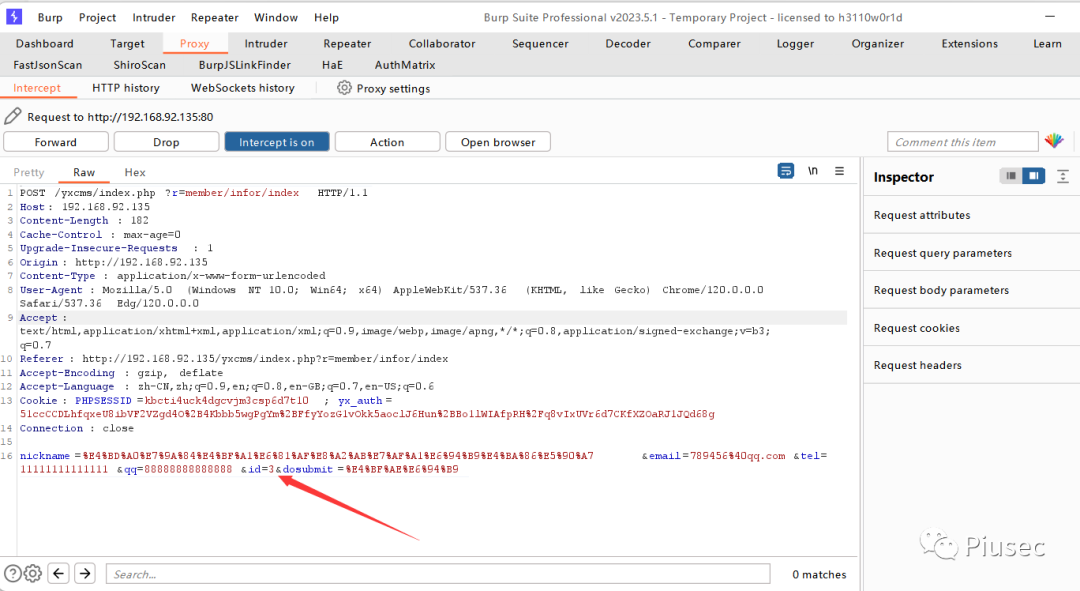Open the Collaborator tab
The height and width of the screenshot is (591, 1080).
pyautogui.click(x=442, y=43)
